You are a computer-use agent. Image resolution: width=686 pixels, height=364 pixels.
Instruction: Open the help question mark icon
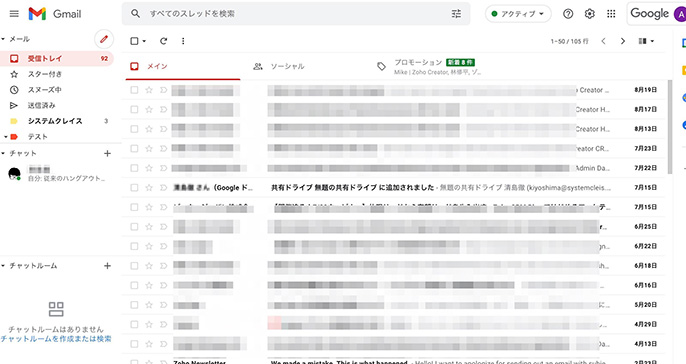(x=568, y=14)
